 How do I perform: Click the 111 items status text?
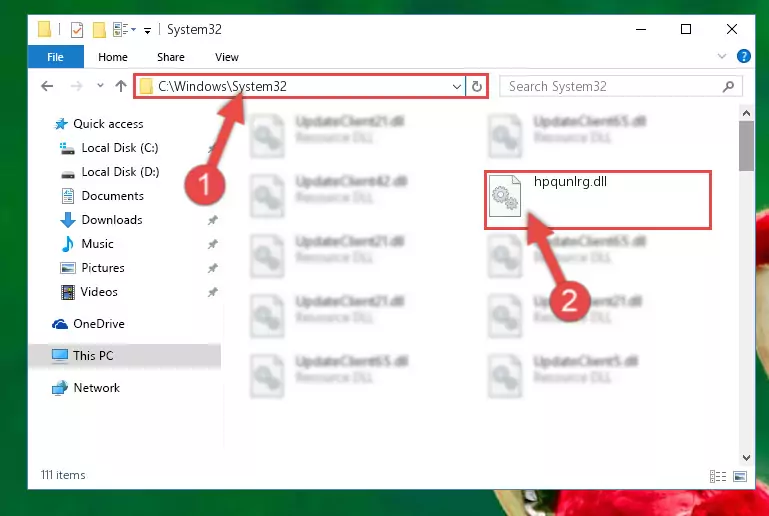tap(63, 475)
